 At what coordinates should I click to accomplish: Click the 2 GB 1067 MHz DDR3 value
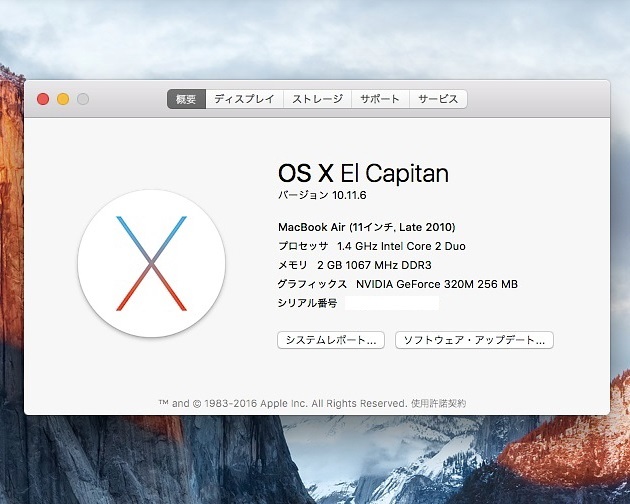click(x=374, y=265)
